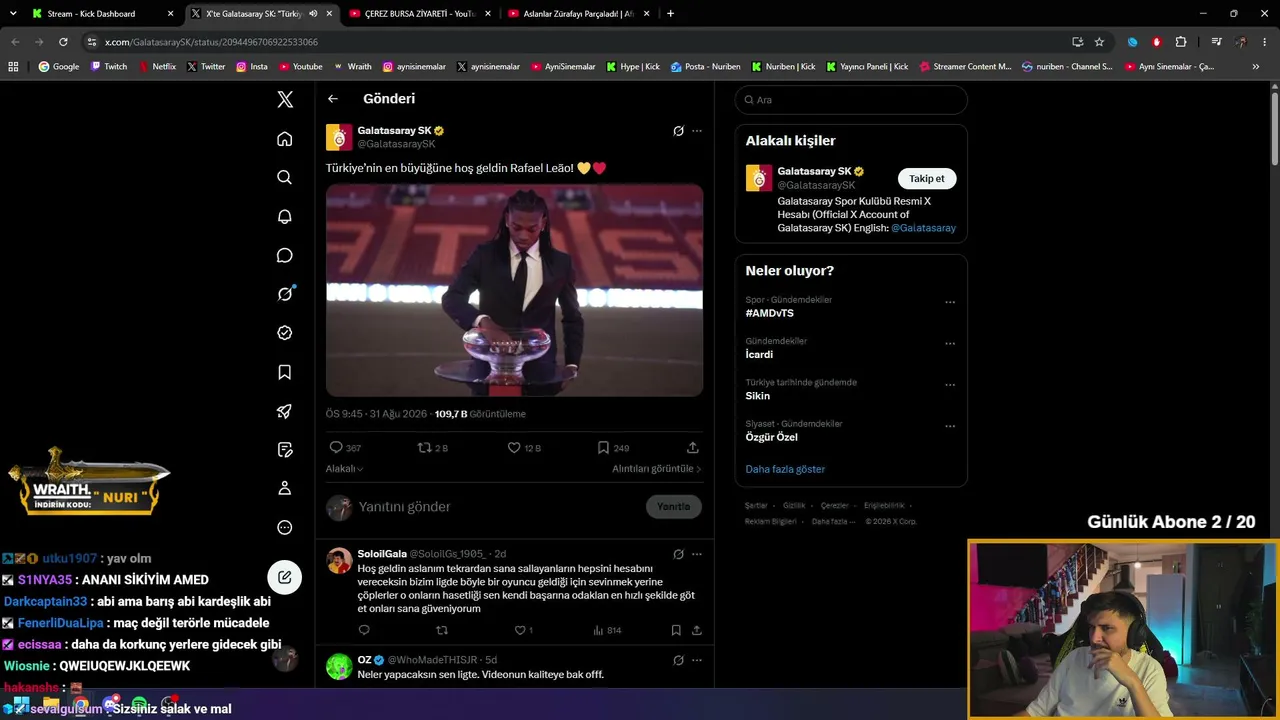Open X direct messages chat icon
1280x720 pixels.
point(285,255)
